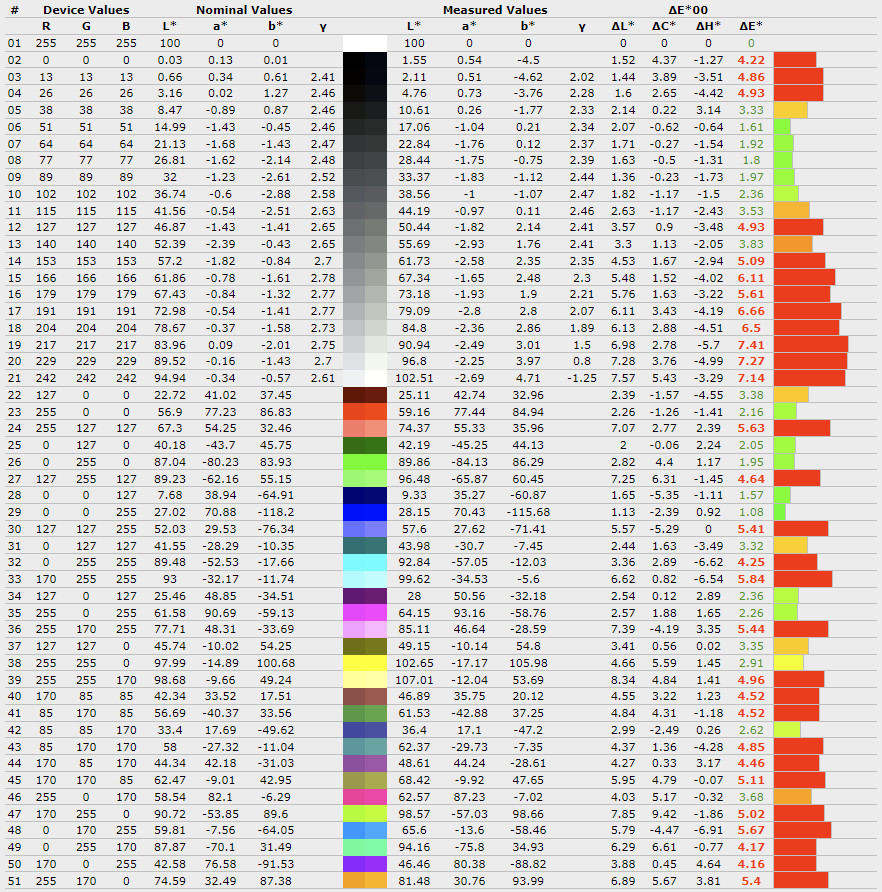Select the ΔE bar for row 46
Image resolution: width=882 pixels, height=892 pixels.
793,796
